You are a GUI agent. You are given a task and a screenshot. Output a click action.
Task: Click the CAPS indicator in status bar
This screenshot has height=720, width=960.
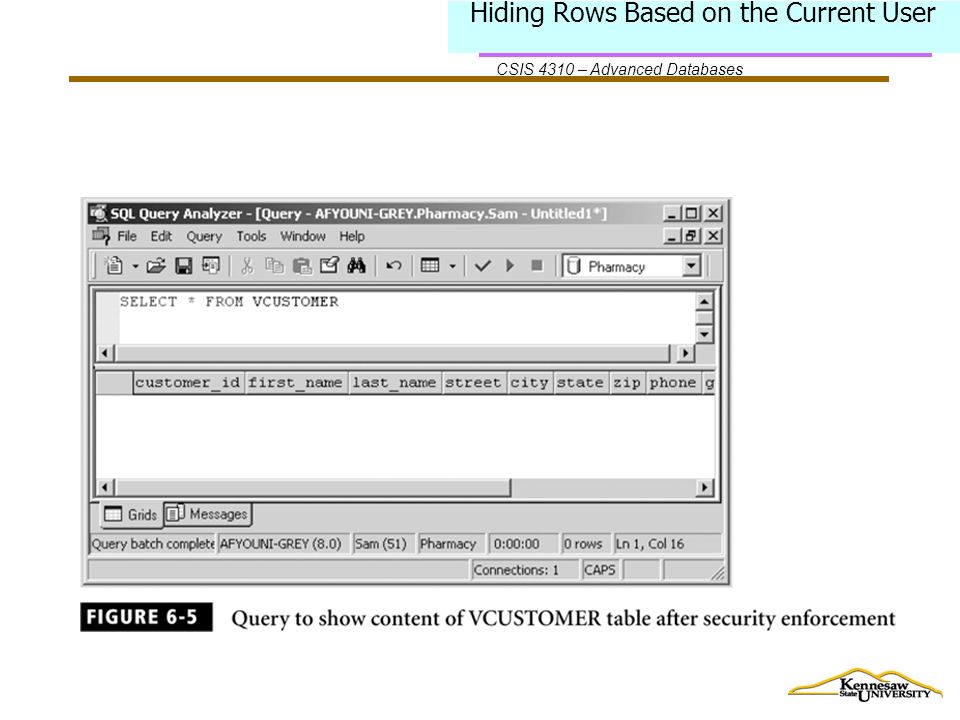pyautogui.click(x=599, y=570)
